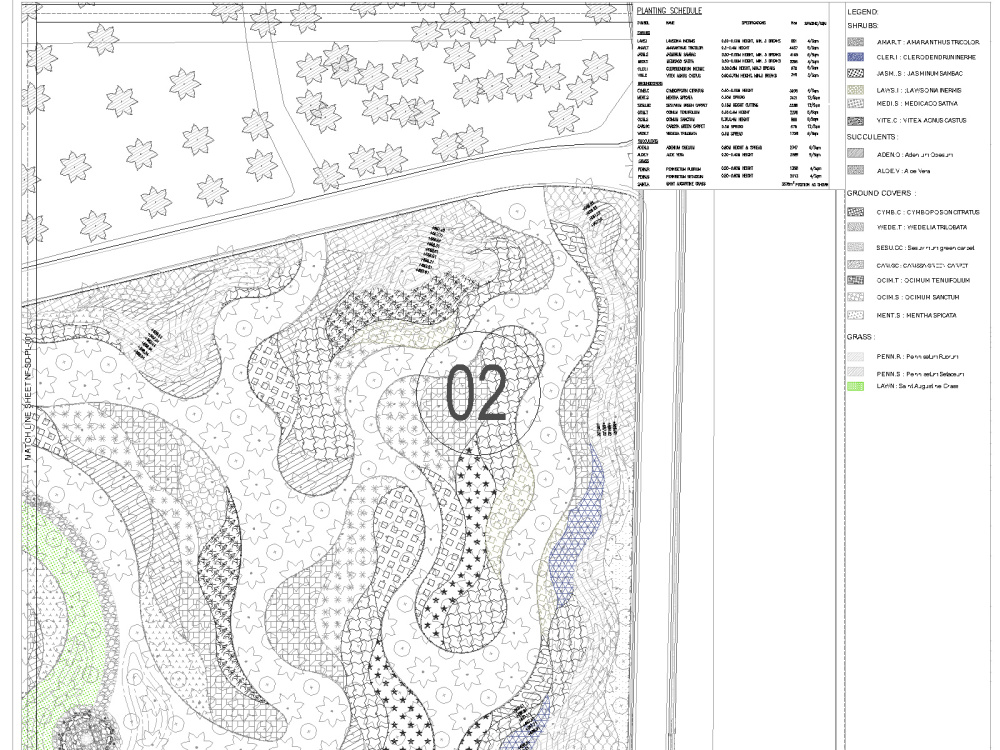Click the 'AMAR.T : AMARANTHUS TRICOLOR' label
Screen dimensions: 1000x750
point(928,42)
